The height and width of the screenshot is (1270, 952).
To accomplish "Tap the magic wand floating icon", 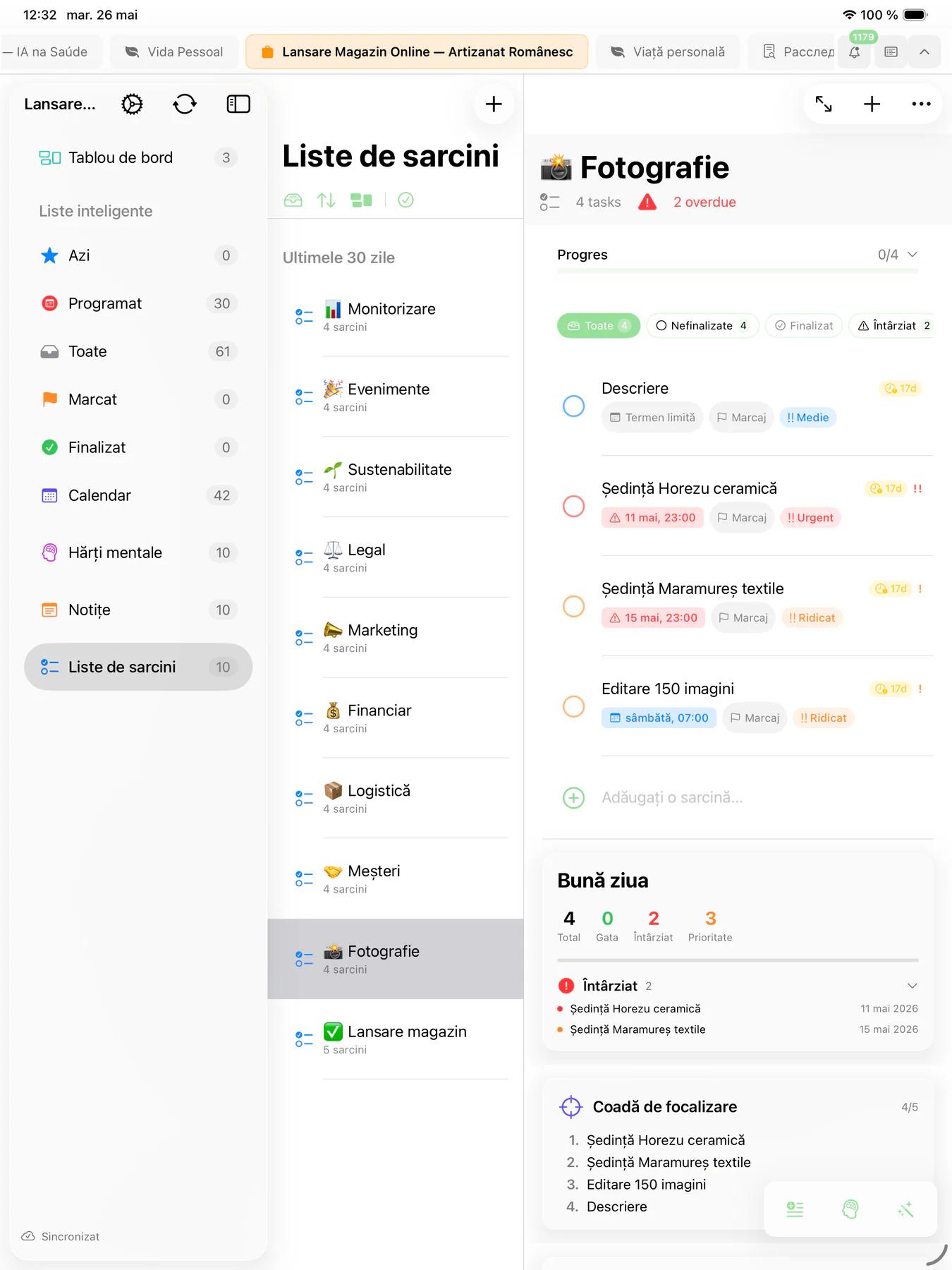I will pos(905,1210).
